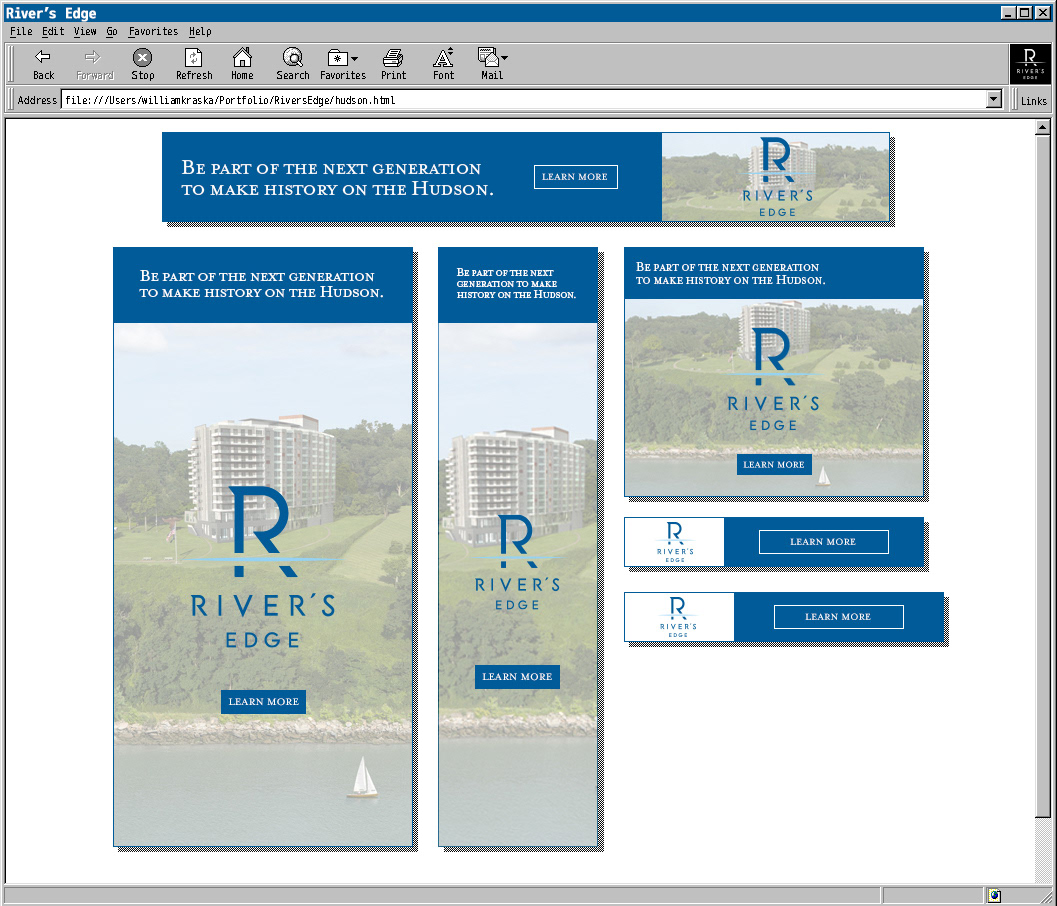Click the logo in the lower small banner
Viewport: 1057px width, 906px height.
(678, 617)
